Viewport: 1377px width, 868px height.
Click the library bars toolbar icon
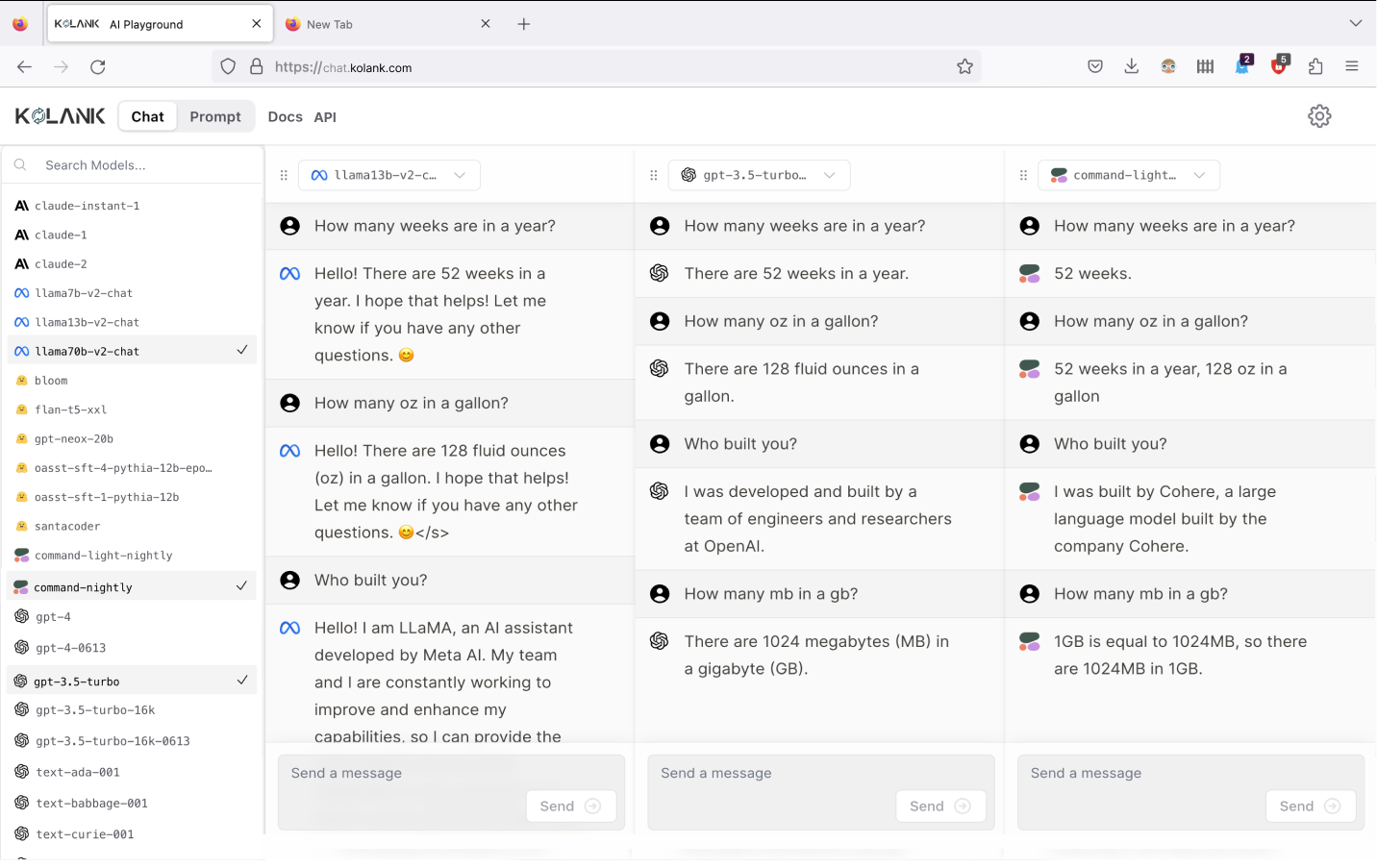pos(1205,66)
